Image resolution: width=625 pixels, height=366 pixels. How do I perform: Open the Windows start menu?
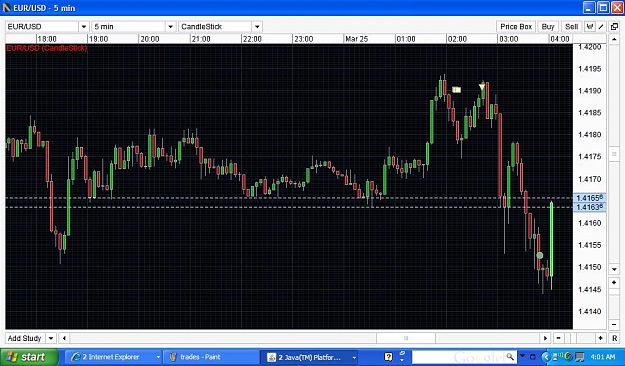(29, 357)
